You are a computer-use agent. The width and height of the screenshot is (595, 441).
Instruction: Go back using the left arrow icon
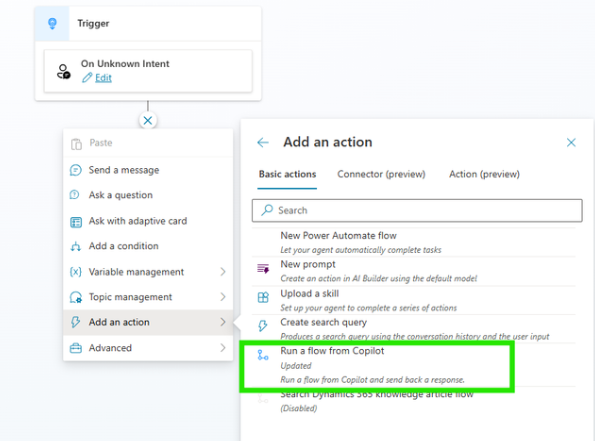point(263,142)
